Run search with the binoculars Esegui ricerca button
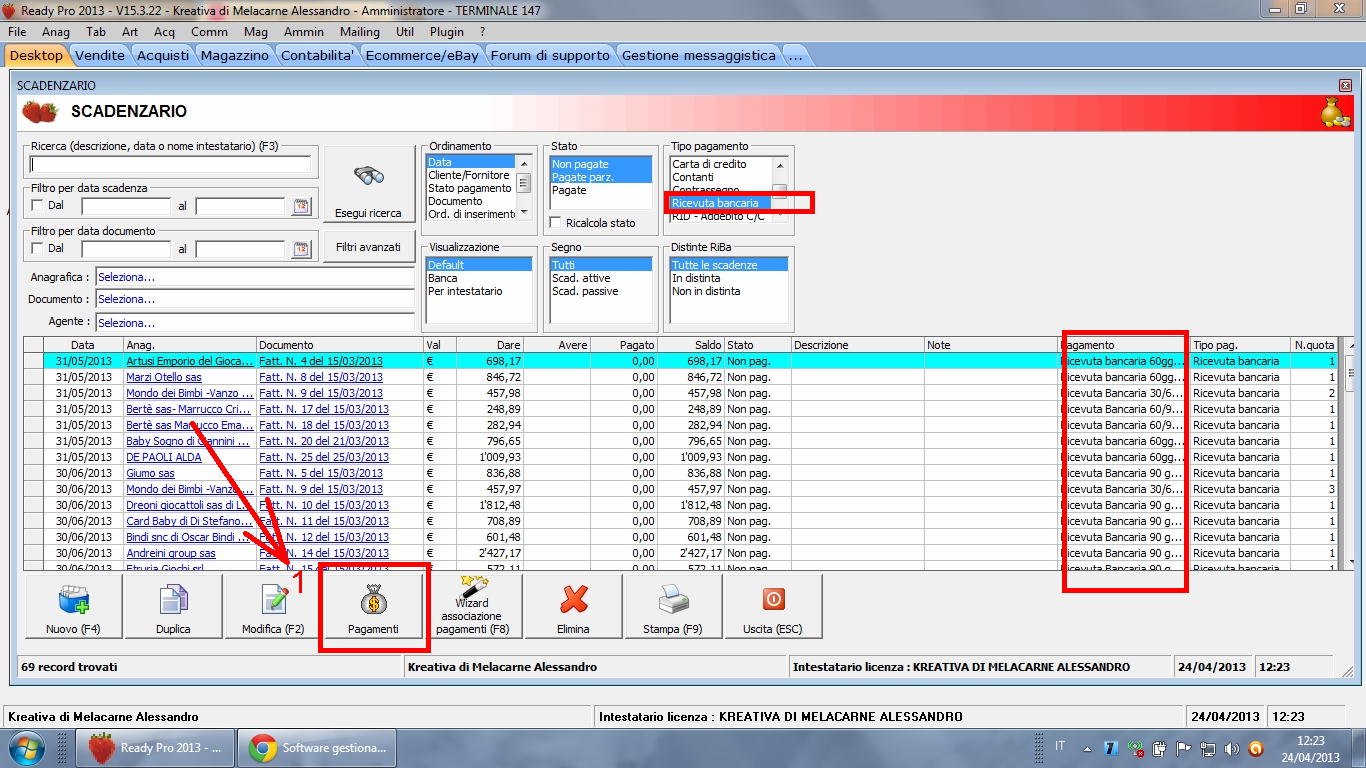The width and height of the screenshot is (1366, 768). coord(369,184)
